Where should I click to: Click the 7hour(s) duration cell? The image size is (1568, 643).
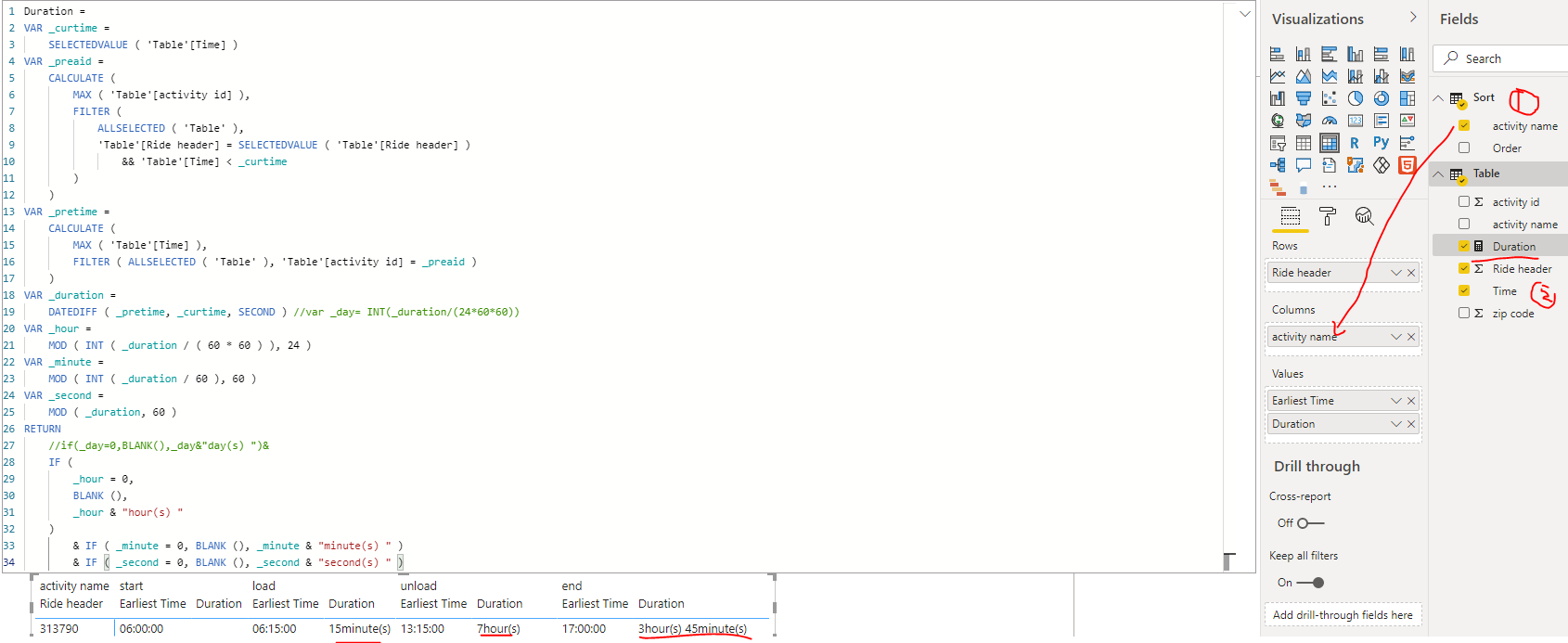(498, 629)
